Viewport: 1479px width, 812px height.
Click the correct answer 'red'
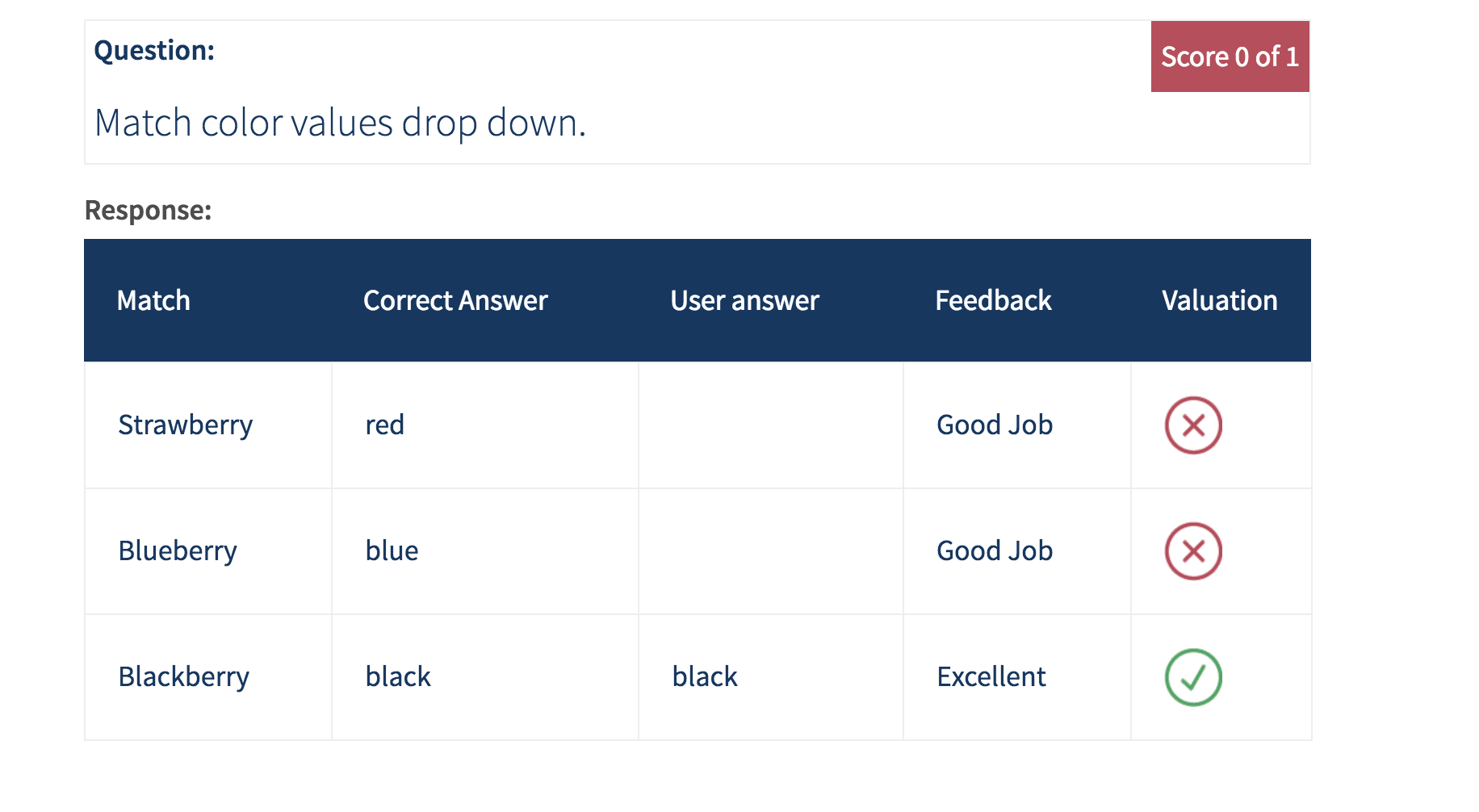(x=384, y=425)
